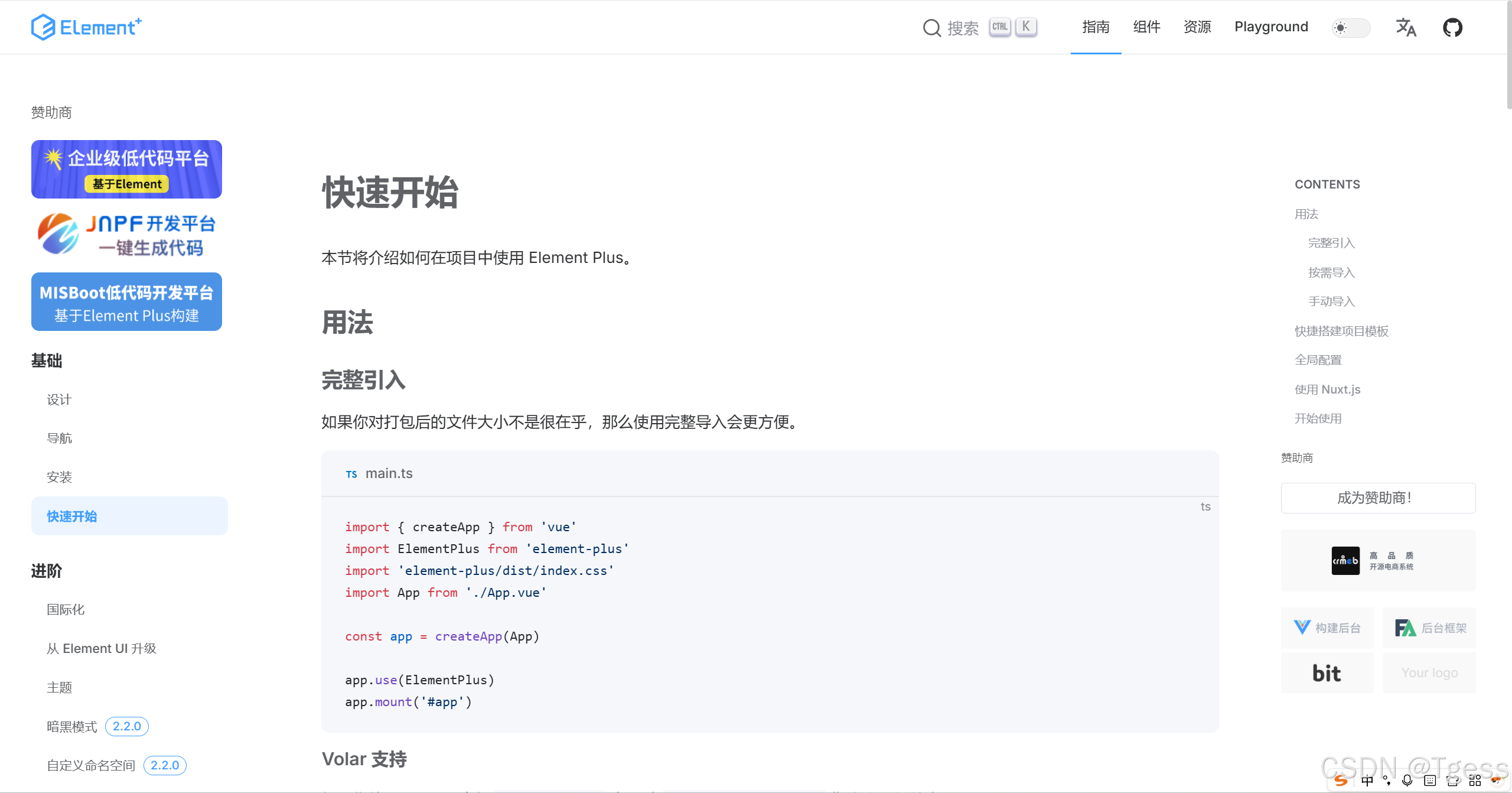Image resolution: width=1512 pixels, height=793 pixels.
Task: Click the 2.2.0 badge beside 自定义命名空间
Action: [x=165, y=765]
